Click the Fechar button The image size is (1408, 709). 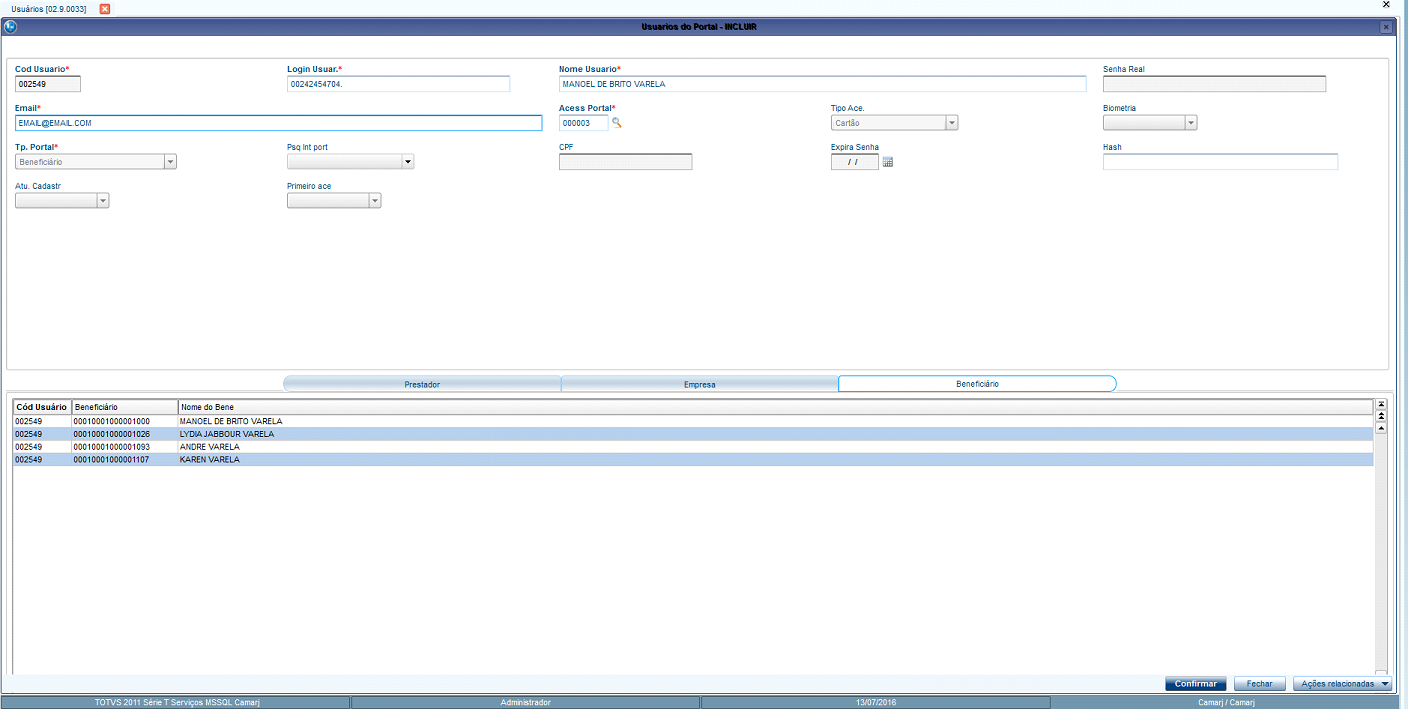1260,684
